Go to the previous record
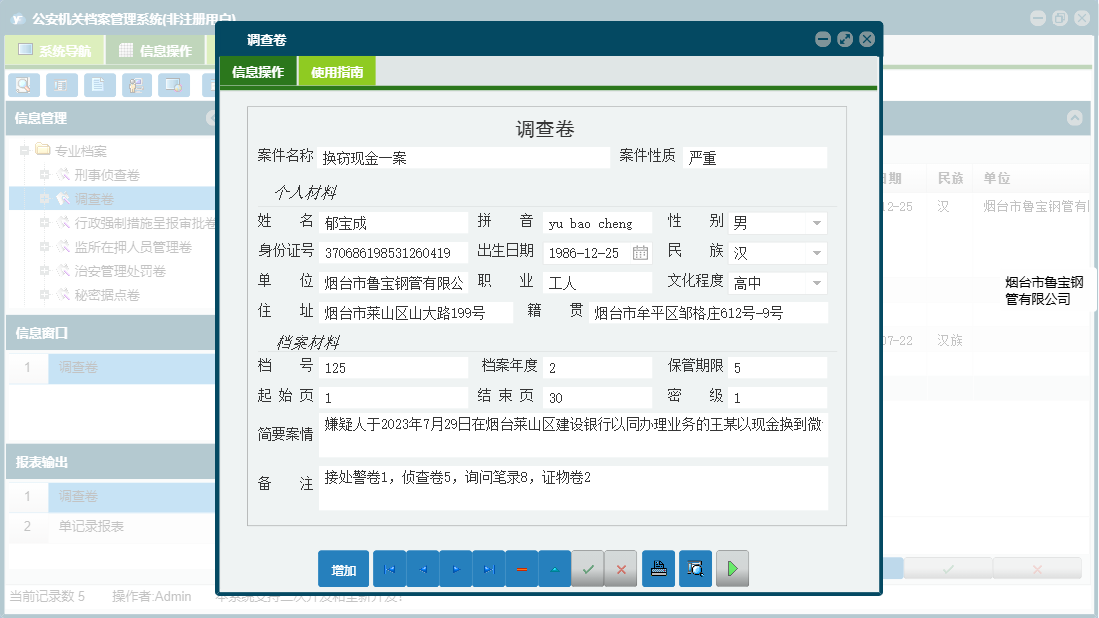 (421, 568)
